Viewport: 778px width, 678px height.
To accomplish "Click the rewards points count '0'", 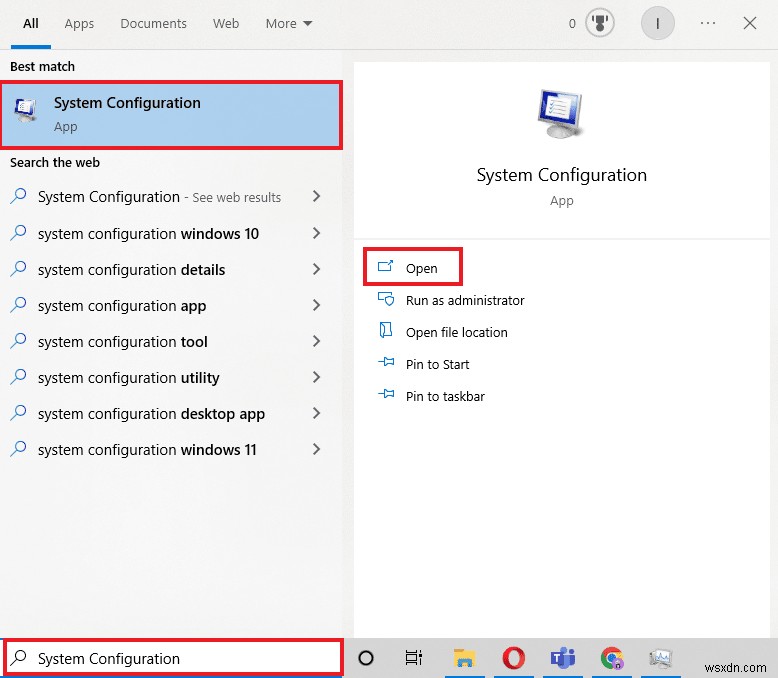I will coord(572,23).
